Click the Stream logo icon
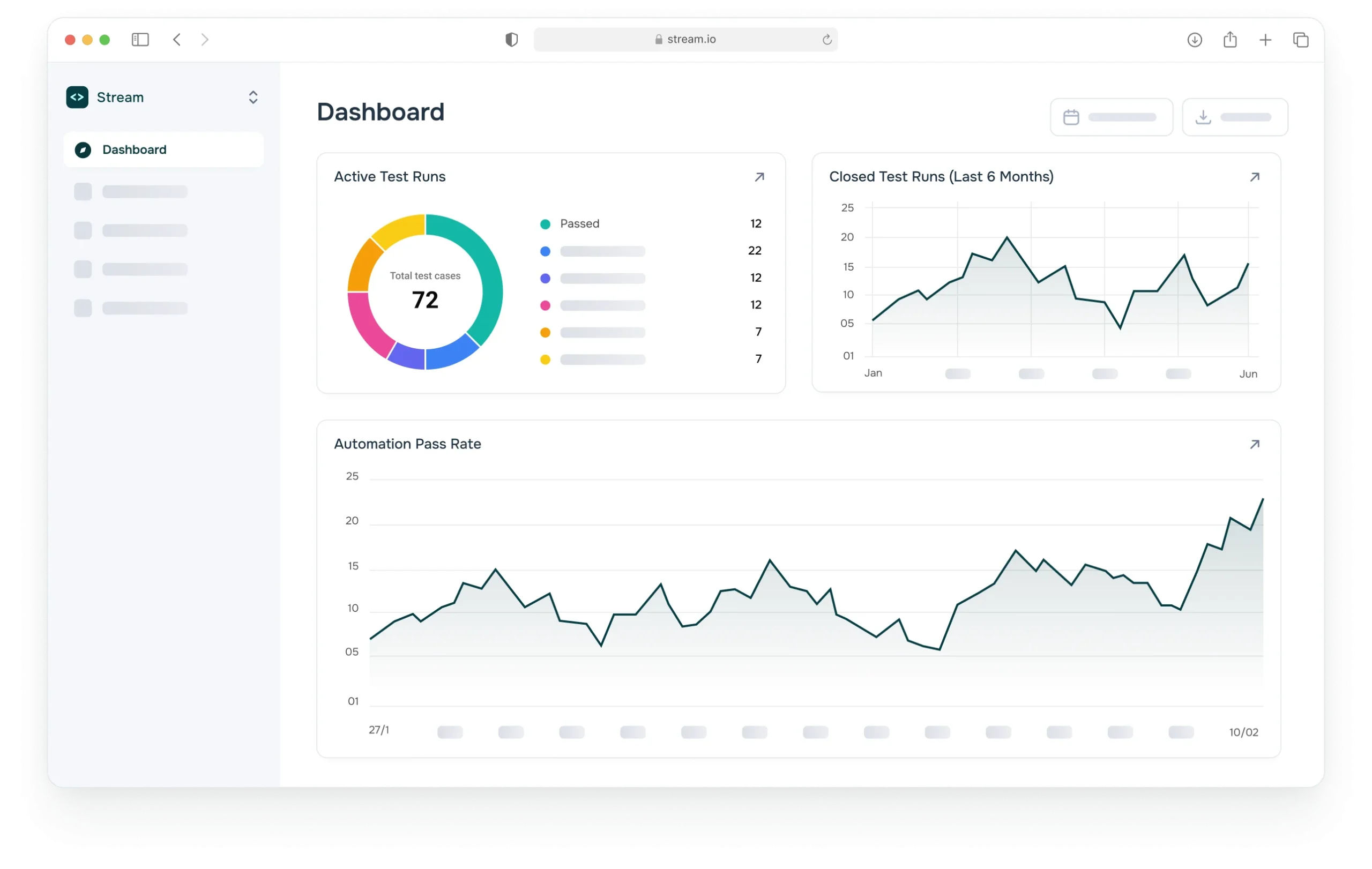 [77, 98]
